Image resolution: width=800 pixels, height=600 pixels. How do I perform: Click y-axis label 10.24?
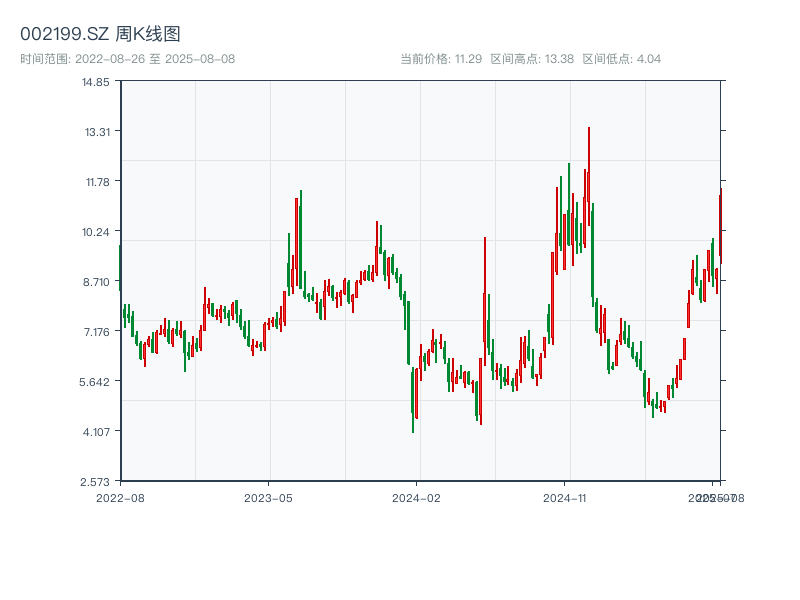tap(95, 232)
